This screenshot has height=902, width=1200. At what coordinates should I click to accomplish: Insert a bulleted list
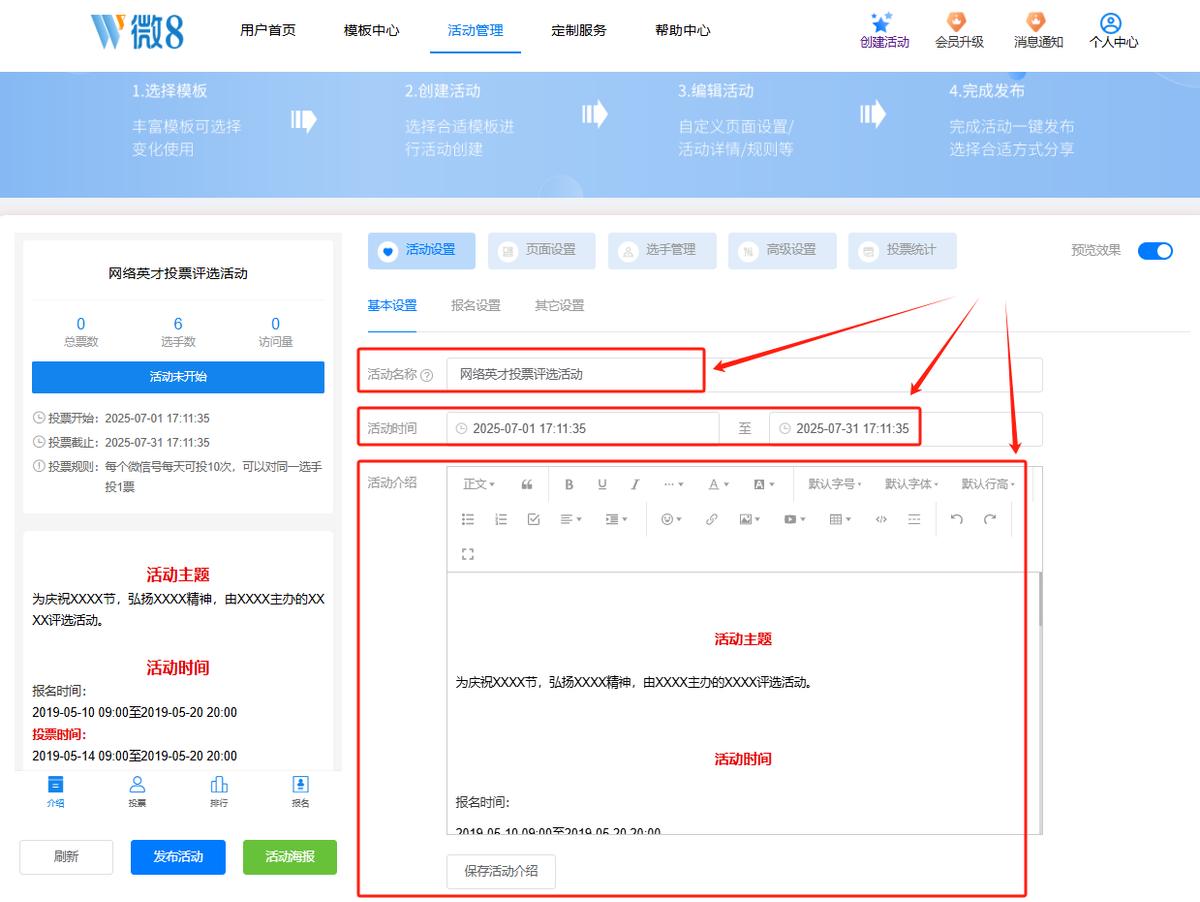coord(468,519)
